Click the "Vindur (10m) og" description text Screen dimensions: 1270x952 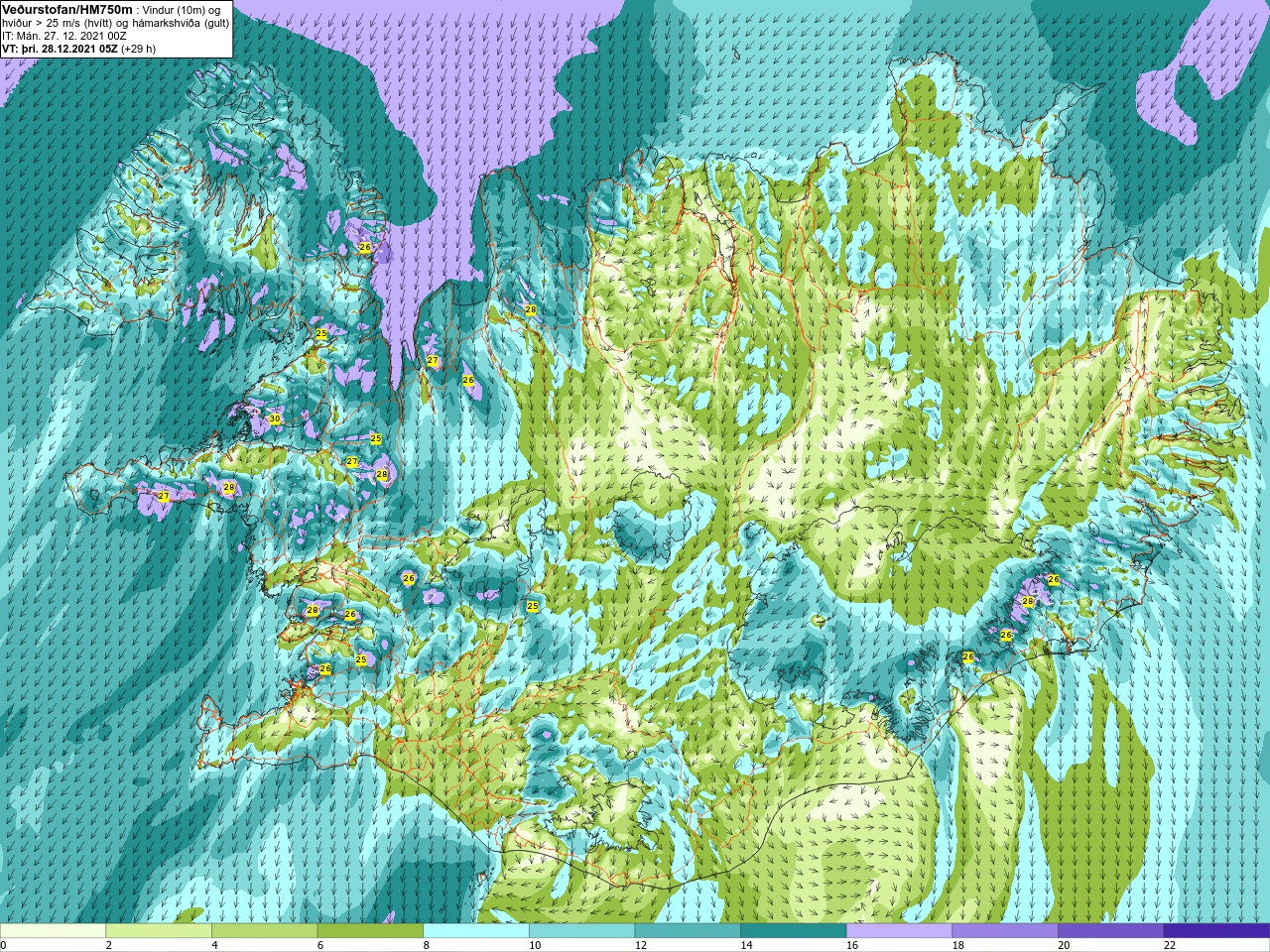click(182, 10)
